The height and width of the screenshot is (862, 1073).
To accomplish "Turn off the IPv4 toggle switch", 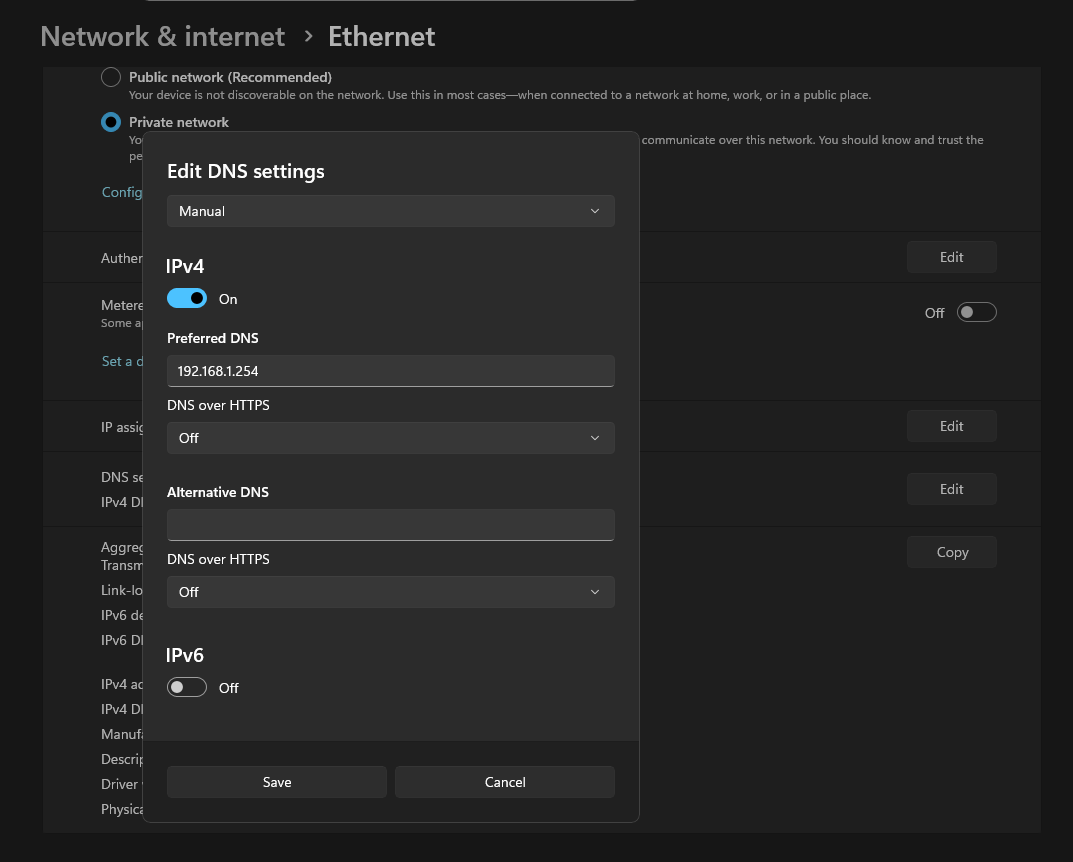I will (x=187, y=298).
